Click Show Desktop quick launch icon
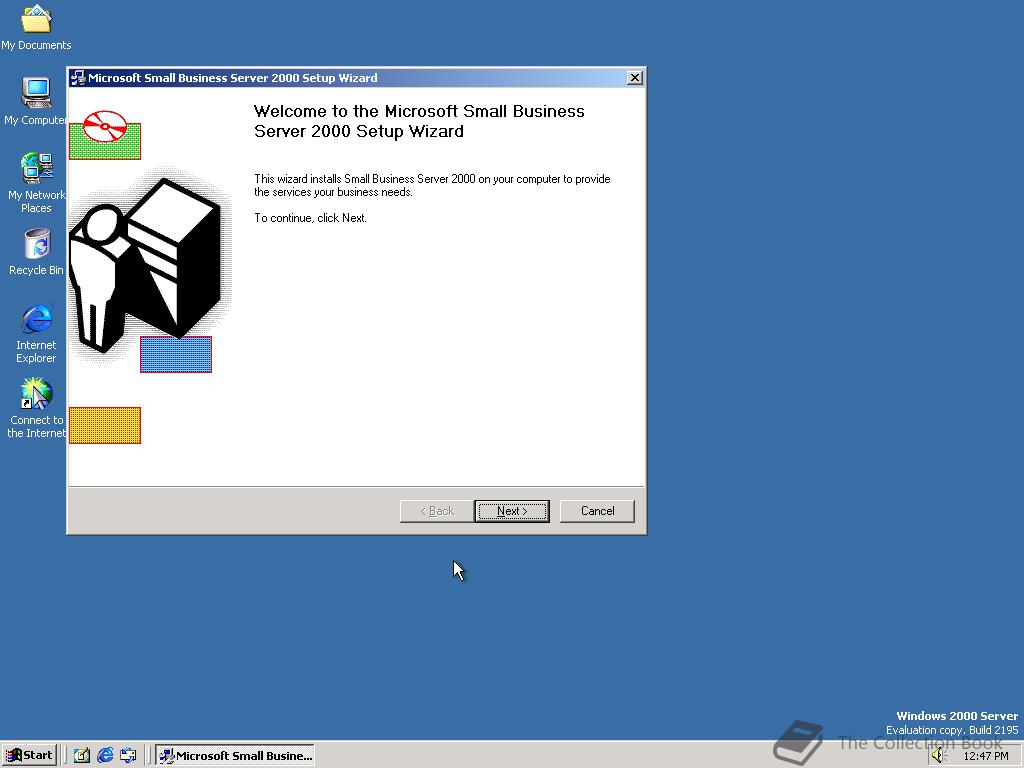 (82, 756)
